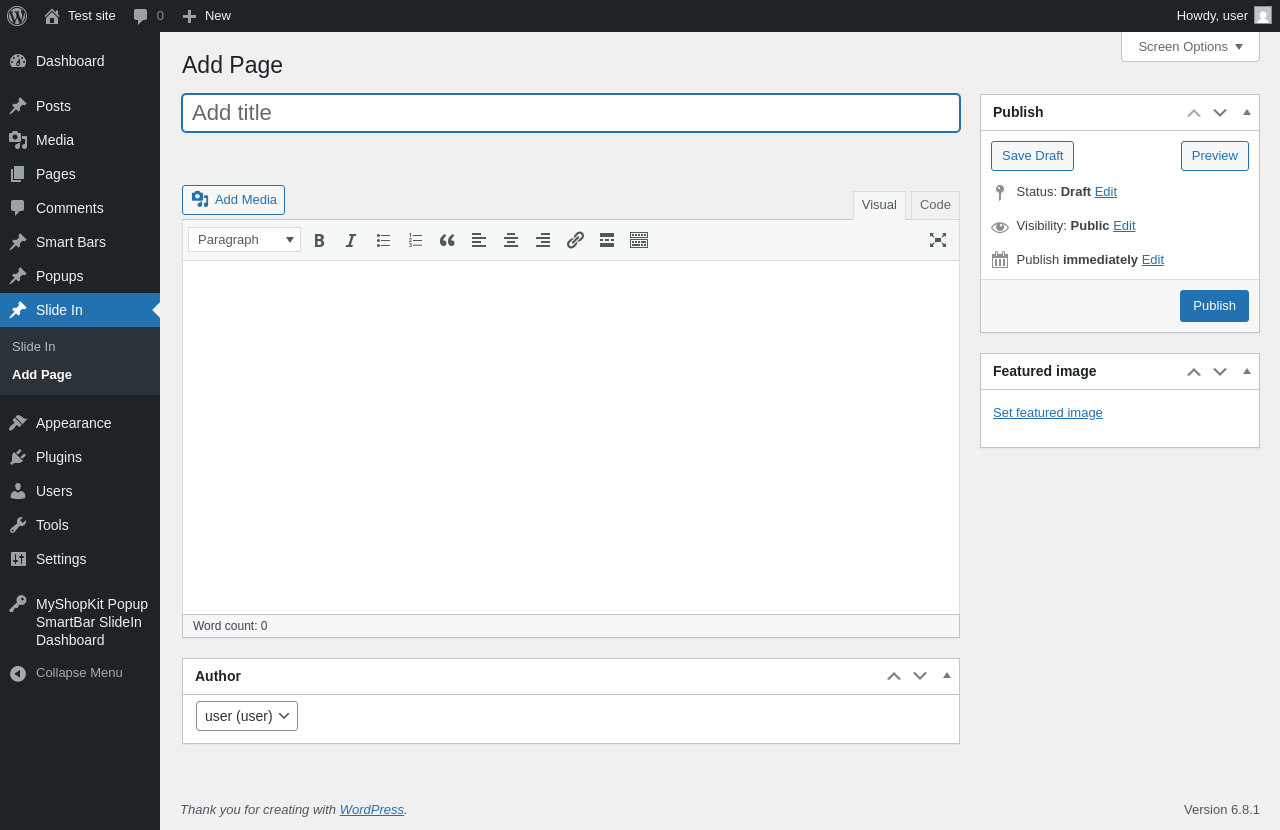The image size is (1280, 830).
Task: Edit the publish immediately date
Action: click(x=1153, y=260)
